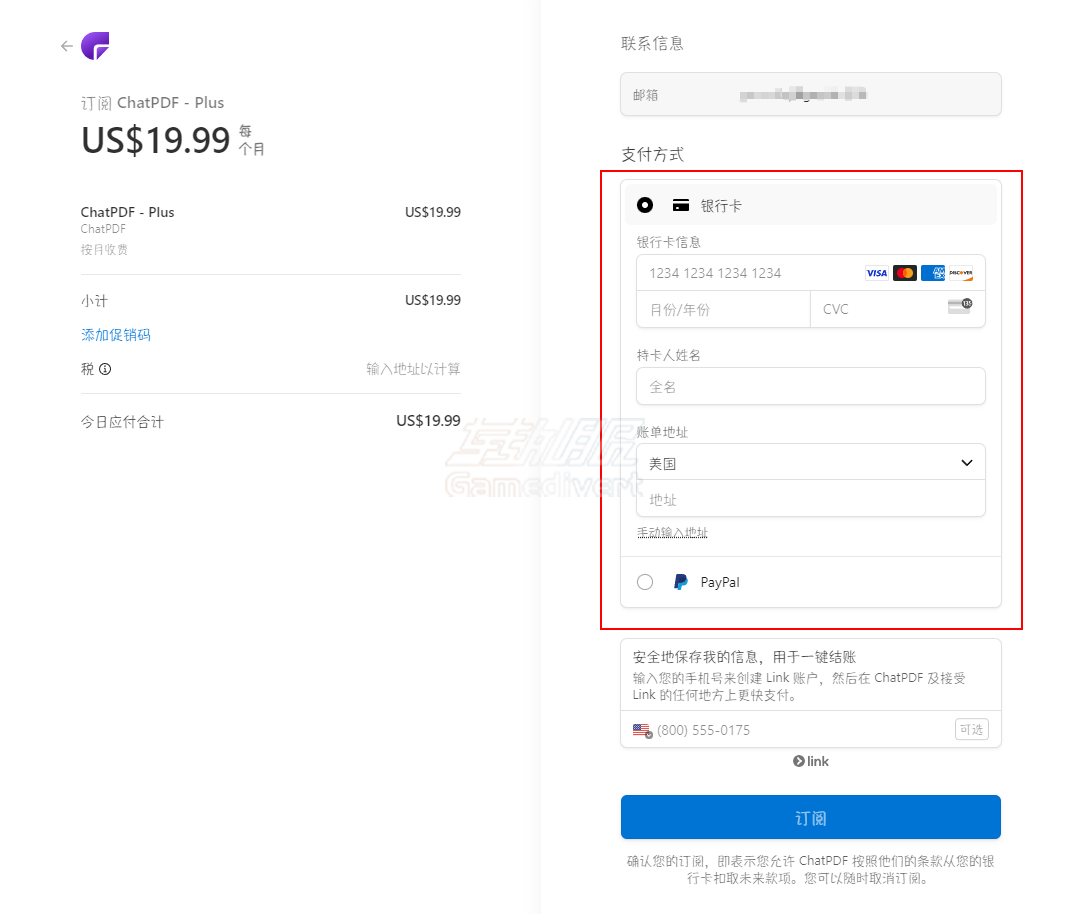Click the 账单地址 label
The height and width of the screenshot is (914, 1090).
tap(662, 432)
